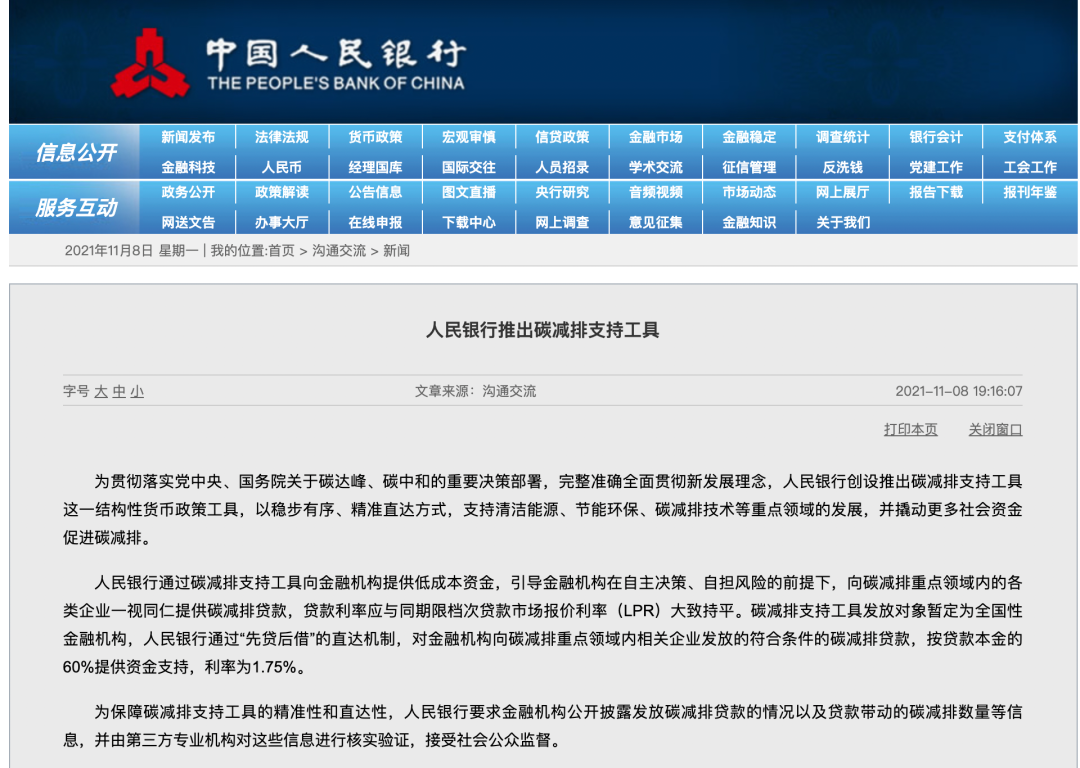The image size is (1080, 768).
Task: Click the 文章来源: 沟通交流 text
Action: [475, 391]
